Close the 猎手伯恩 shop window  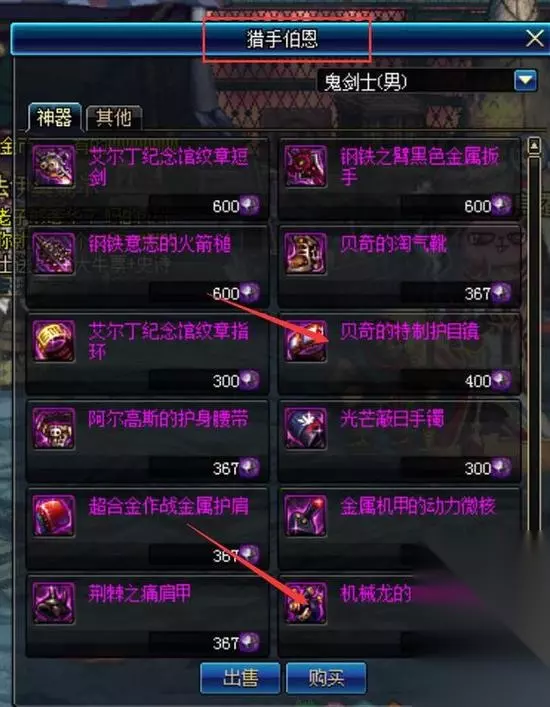pyautogui.click(x=535, y=39)
